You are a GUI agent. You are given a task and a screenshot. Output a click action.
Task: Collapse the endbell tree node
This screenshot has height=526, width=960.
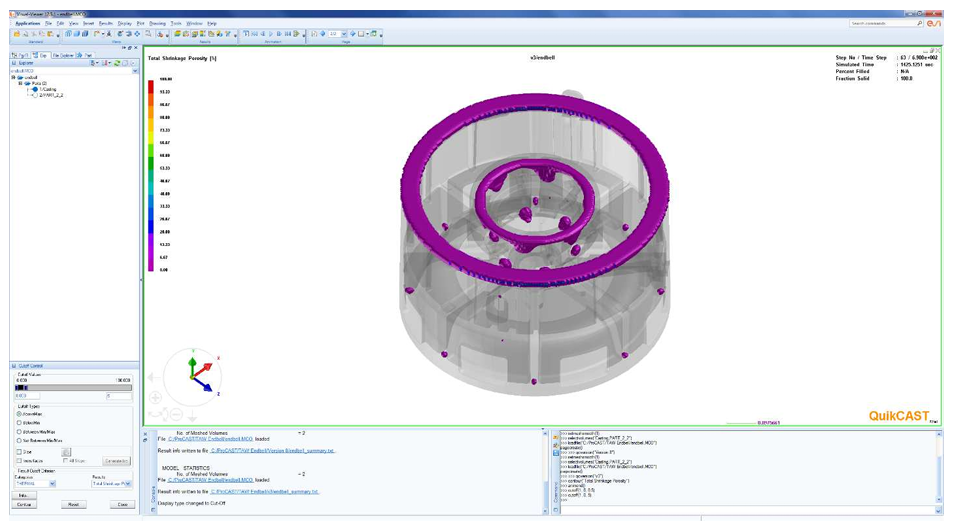[13, 78]
